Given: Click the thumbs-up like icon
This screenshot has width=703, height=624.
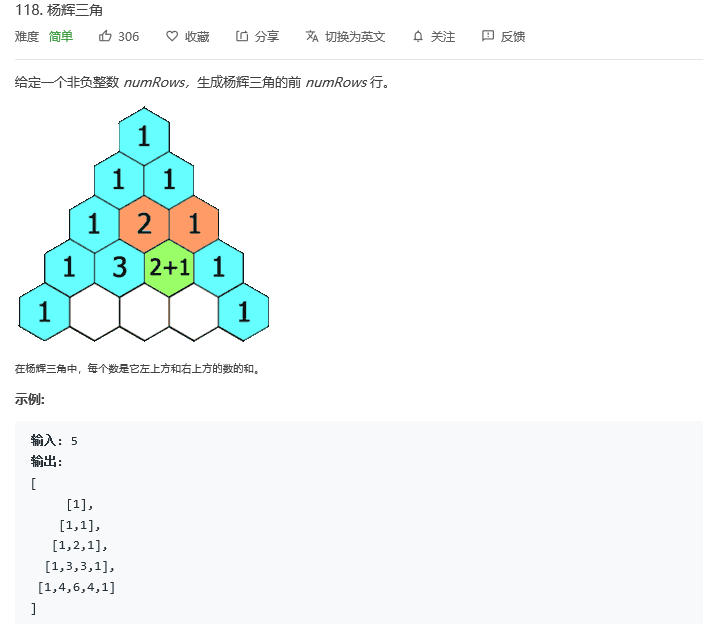Looking at the screenshot, I should pos(105,36).
